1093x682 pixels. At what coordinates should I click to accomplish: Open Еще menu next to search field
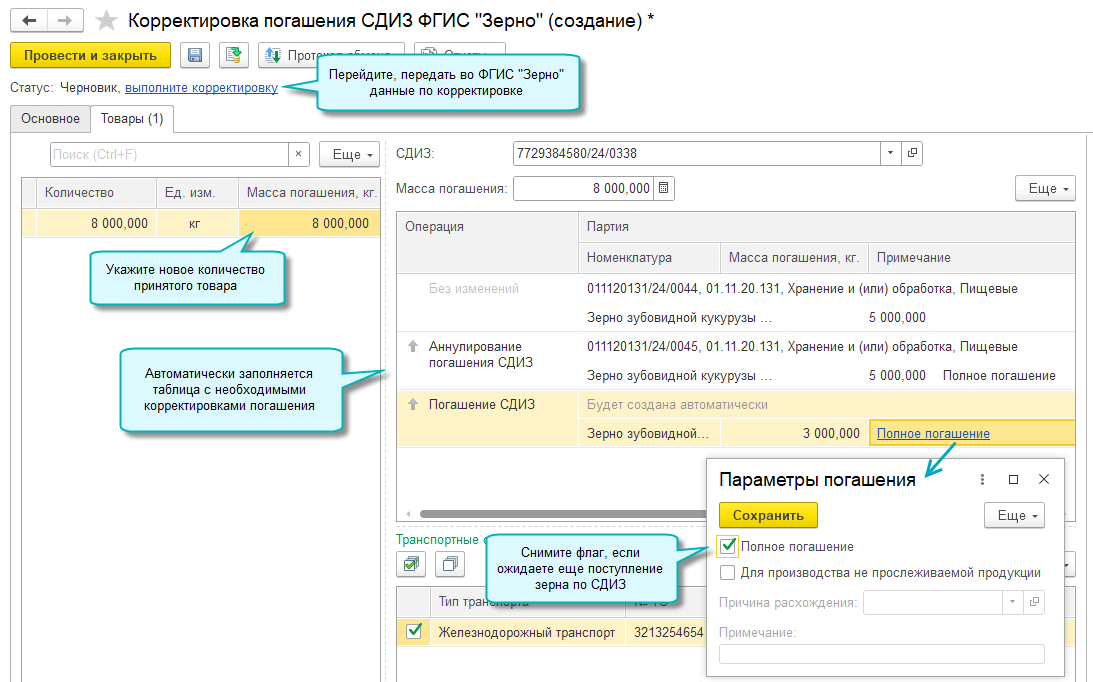coord(348,155)
